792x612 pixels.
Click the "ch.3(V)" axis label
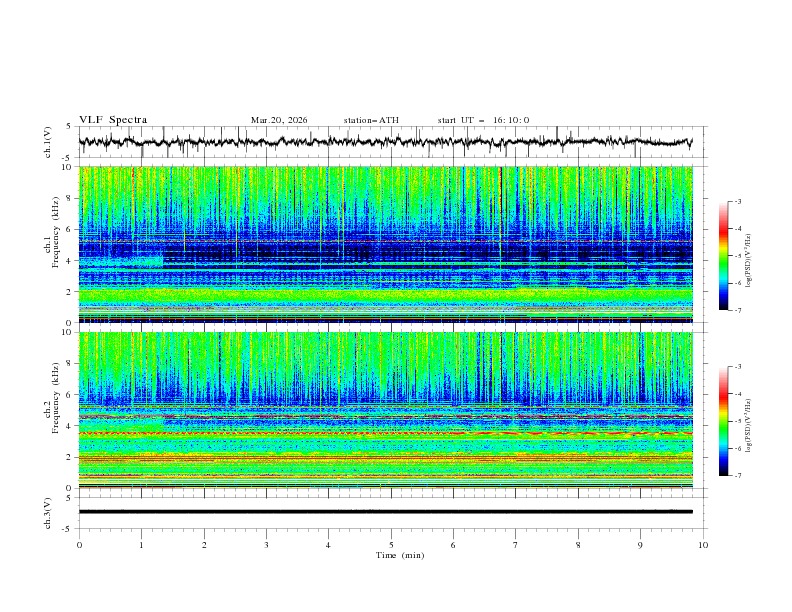tap(48, 513)
